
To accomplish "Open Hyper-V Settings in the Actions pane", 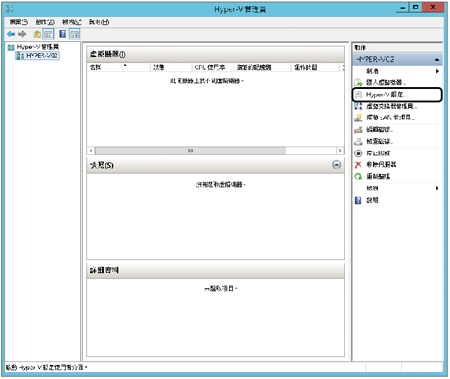I will click(x=397, y=95).
